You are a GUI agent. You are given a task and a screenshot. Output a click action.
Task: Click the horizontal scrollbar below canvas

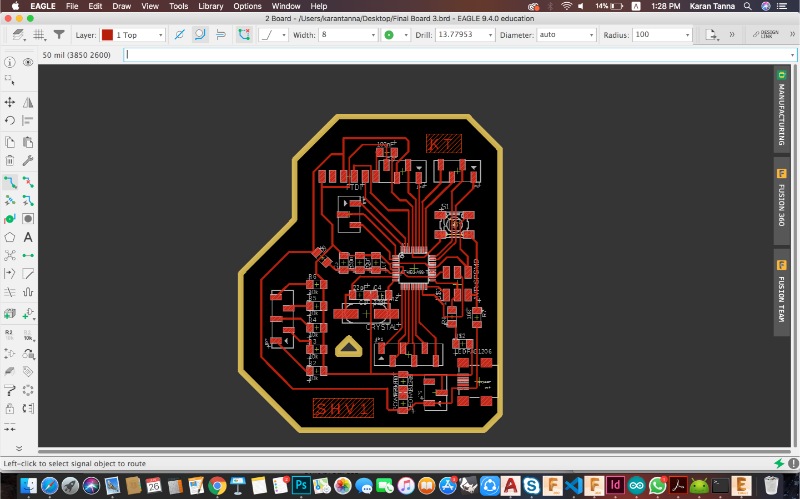pyautogui.click(x=414, y=452)
